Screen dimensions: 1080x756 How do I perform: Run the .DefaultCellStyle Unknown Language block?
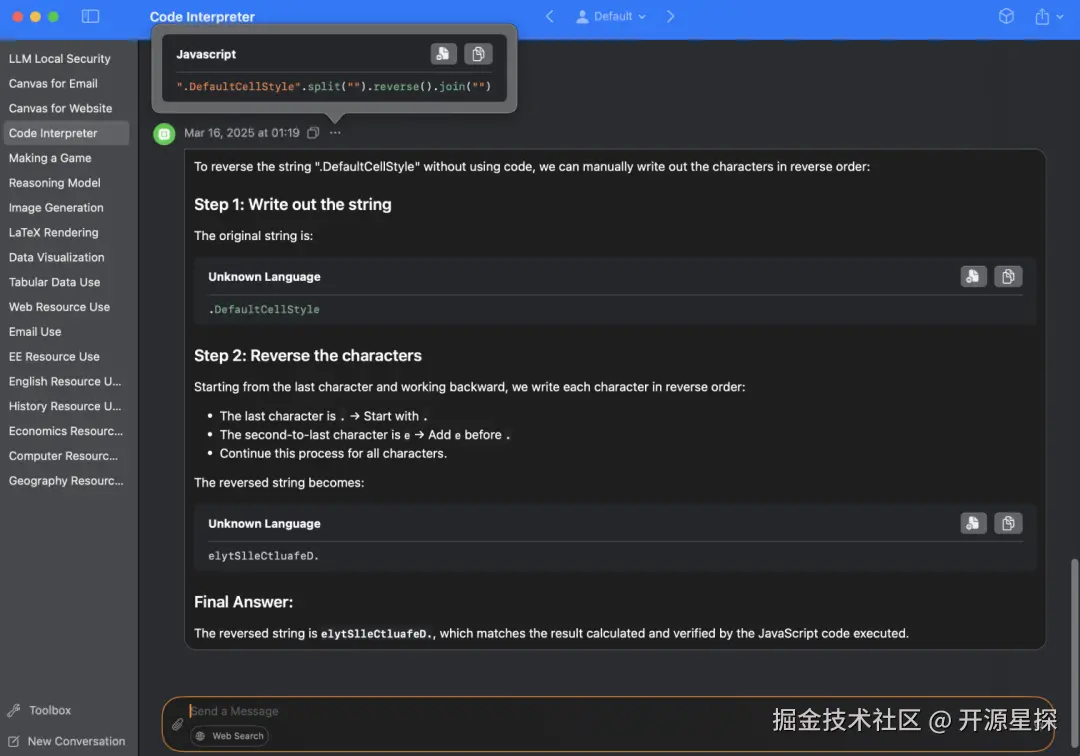[x=973, y=277]
